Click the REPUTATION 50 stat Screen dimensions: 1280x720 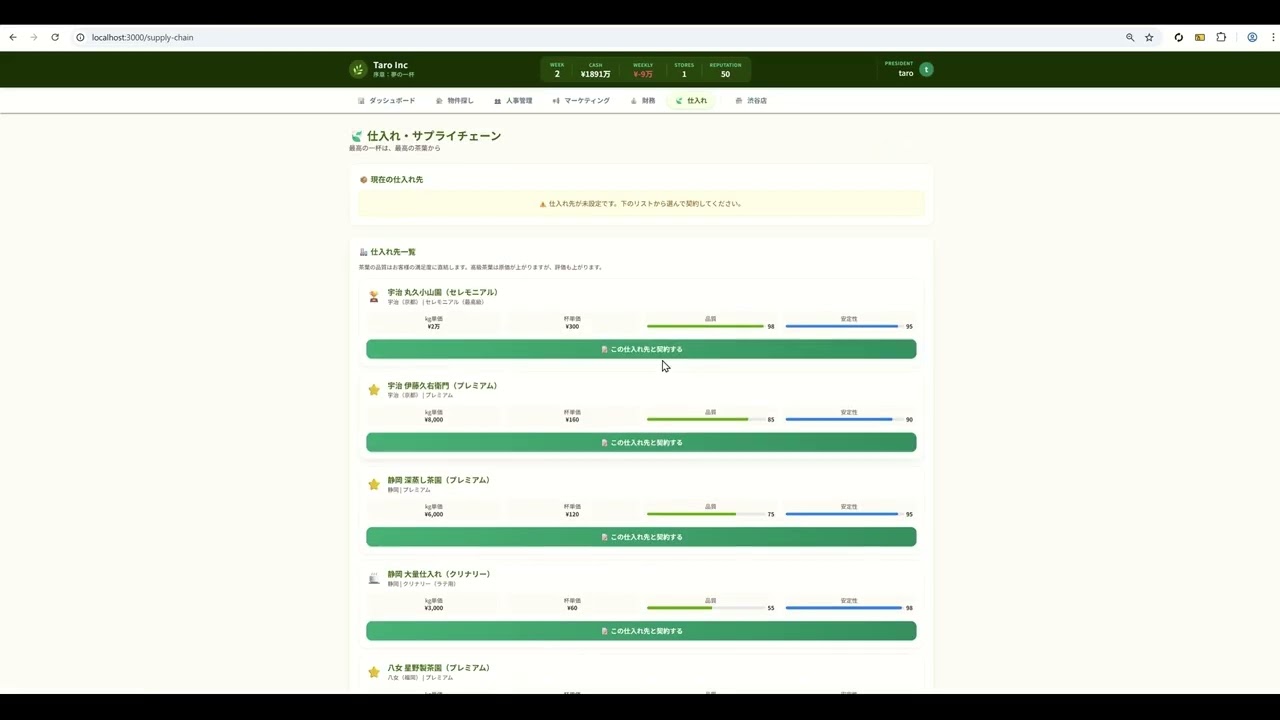[x=725, y=70]
